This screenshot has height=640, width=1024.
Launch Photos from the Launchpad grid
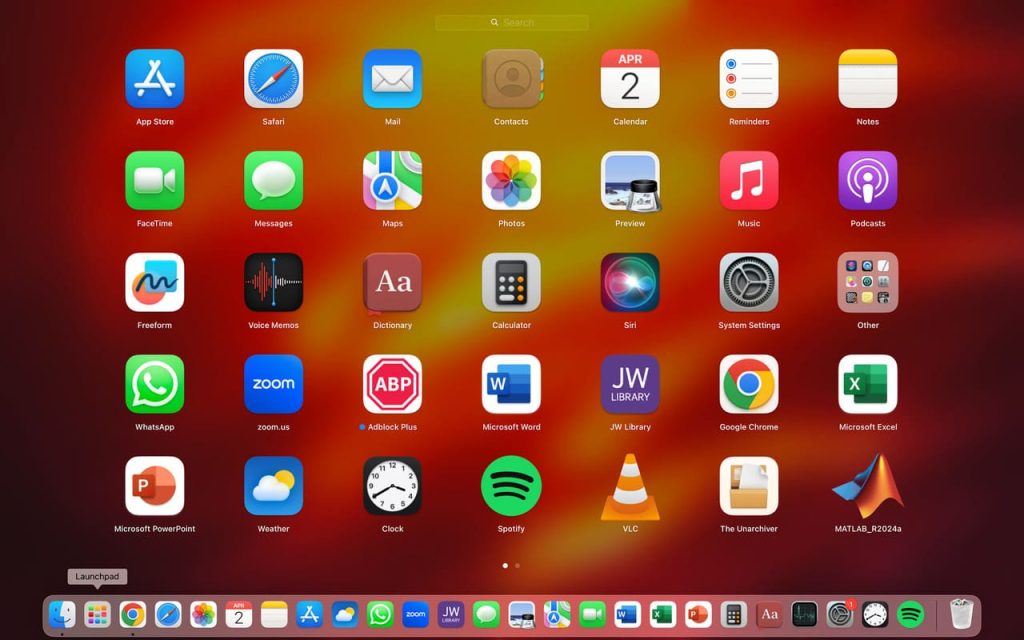click(511, 180)
